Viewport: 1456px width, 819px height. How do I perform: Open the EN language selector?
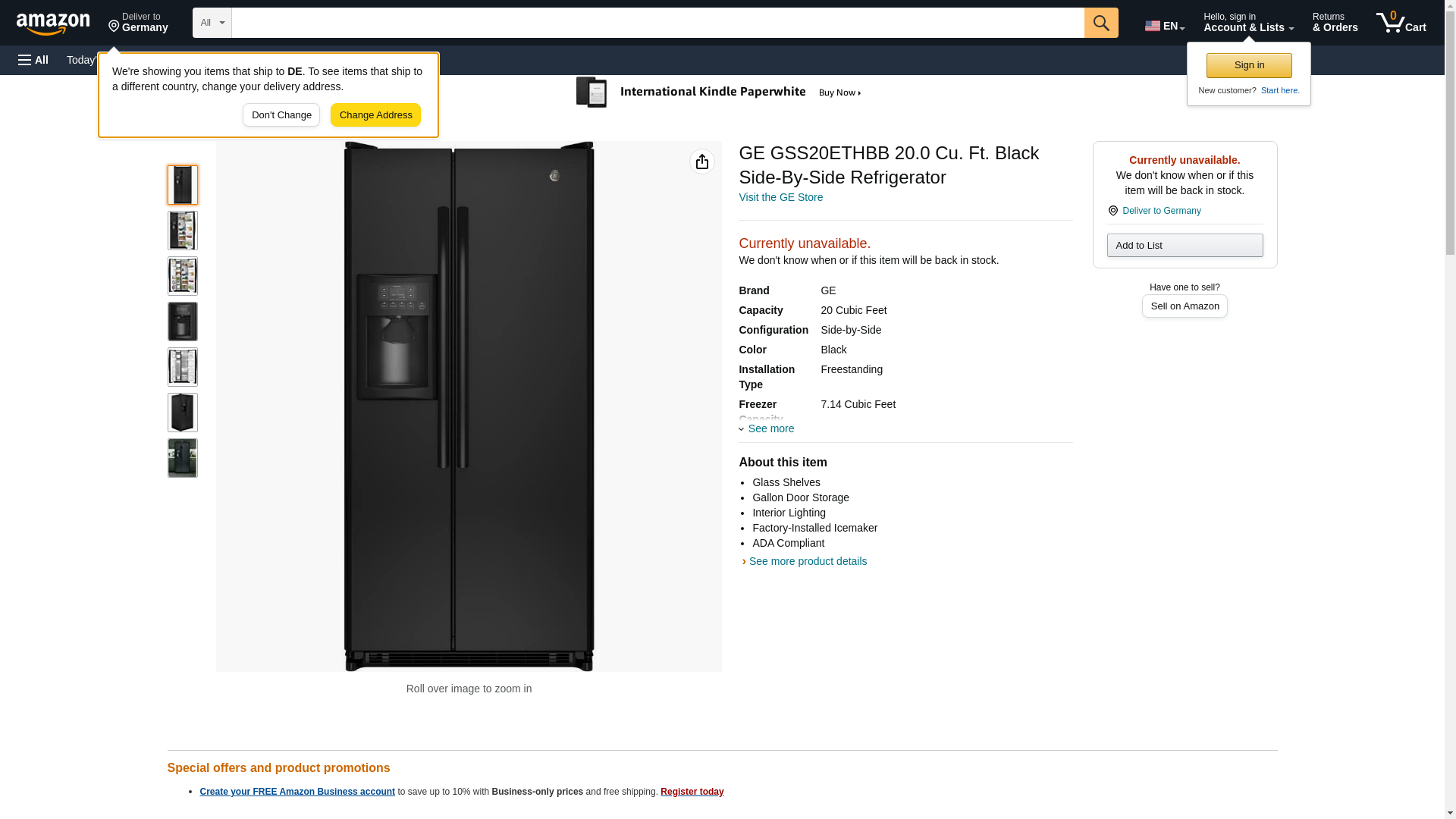pos(1164,26)
